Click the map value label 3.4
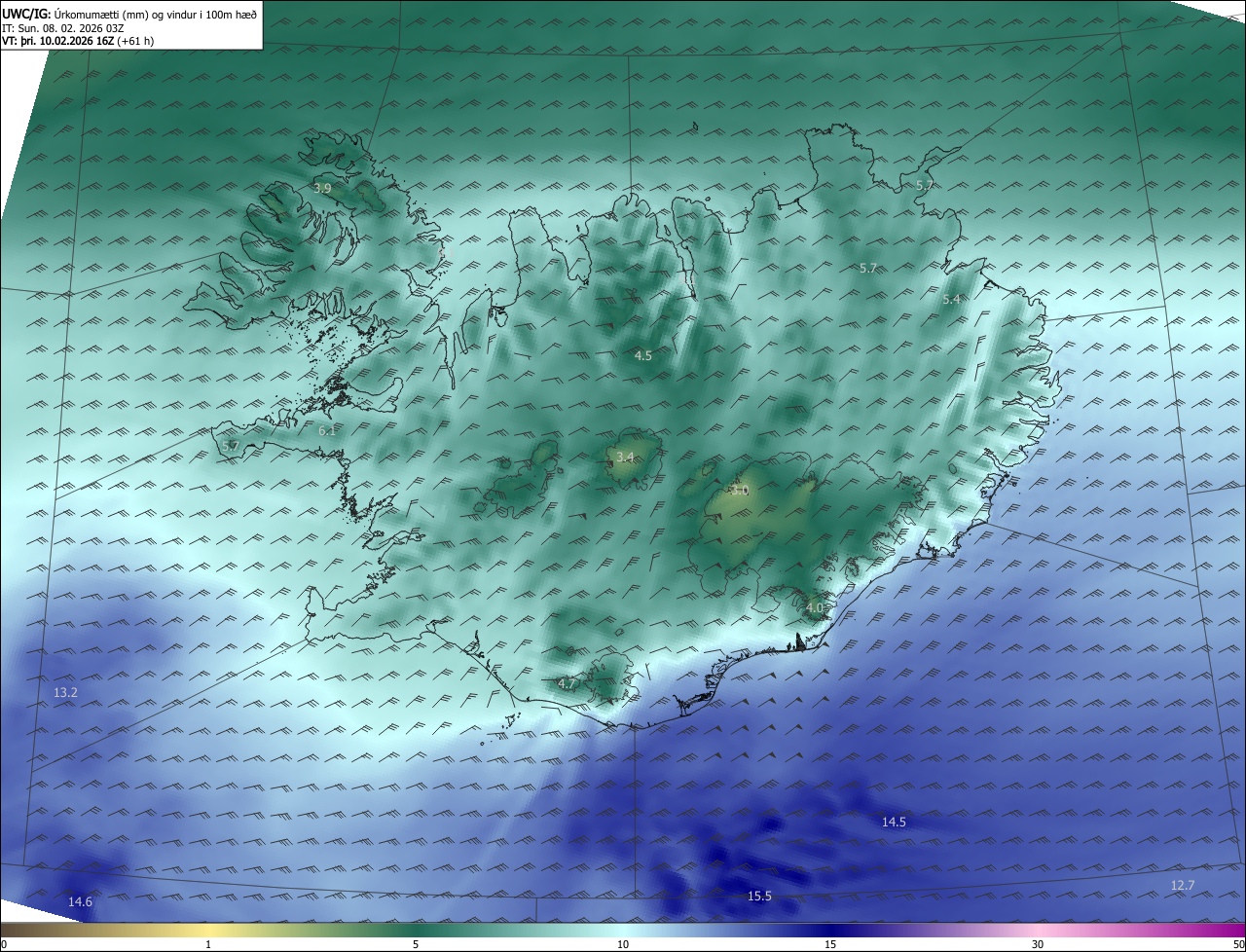The width and height of the screenshot is (1246, 952). [x=625, y=458]
